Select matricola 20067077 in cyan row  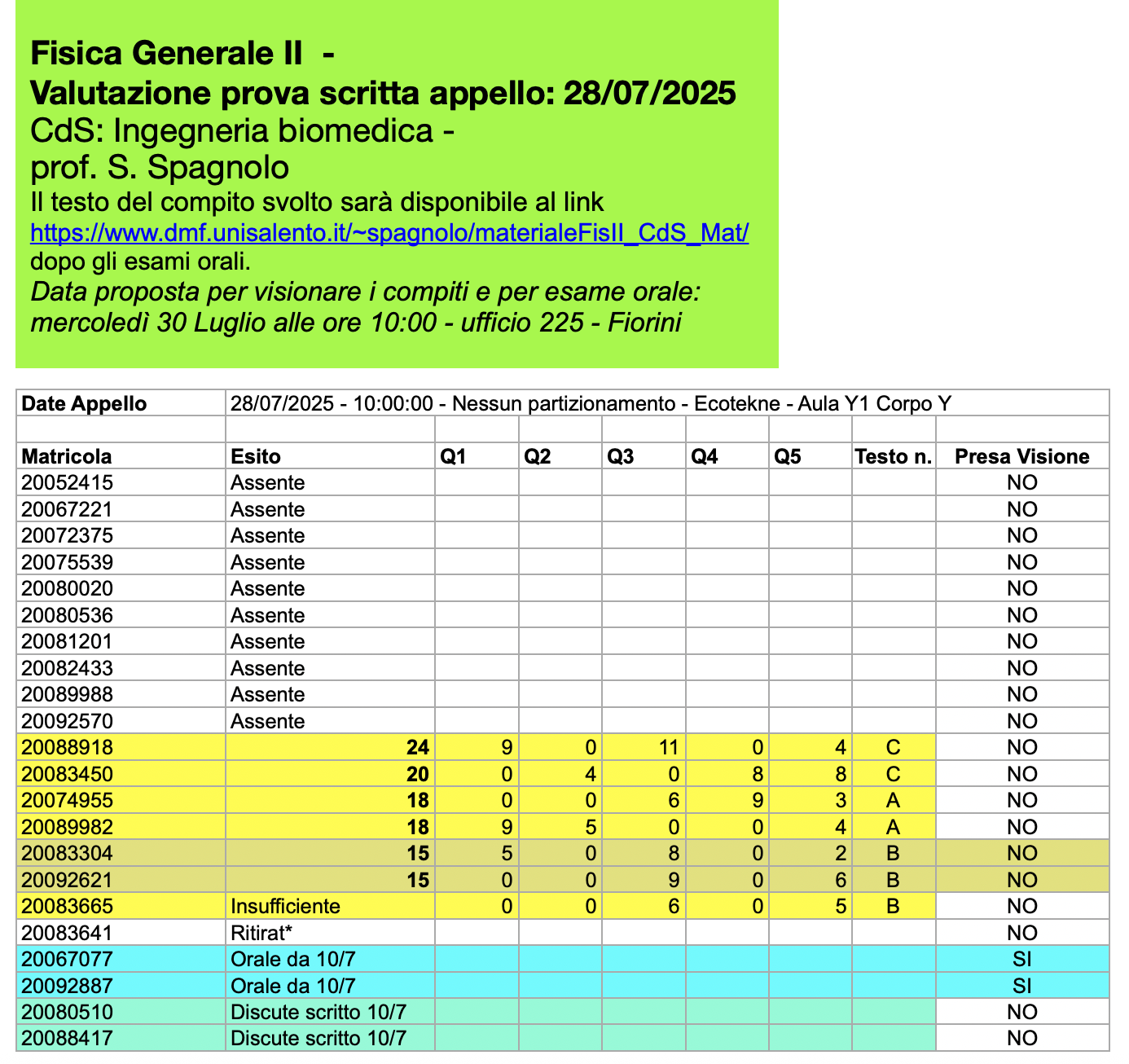[x=67, y=959]
